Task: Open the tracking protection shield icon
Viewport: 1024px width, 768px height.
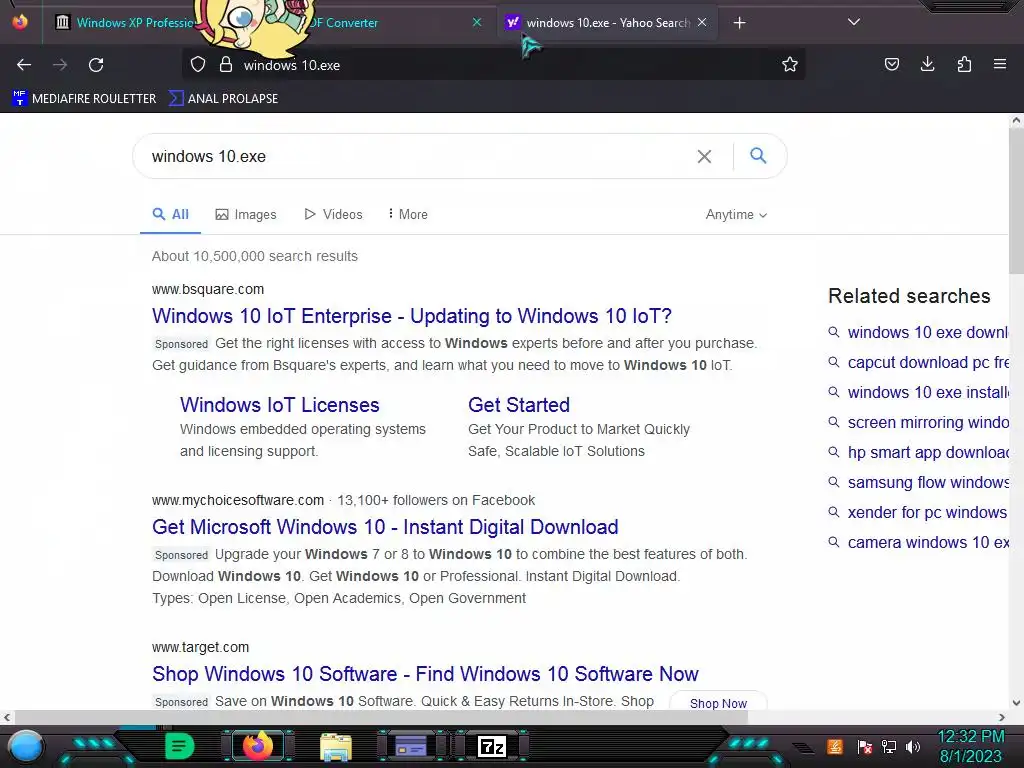Action: tap(198, 65)
